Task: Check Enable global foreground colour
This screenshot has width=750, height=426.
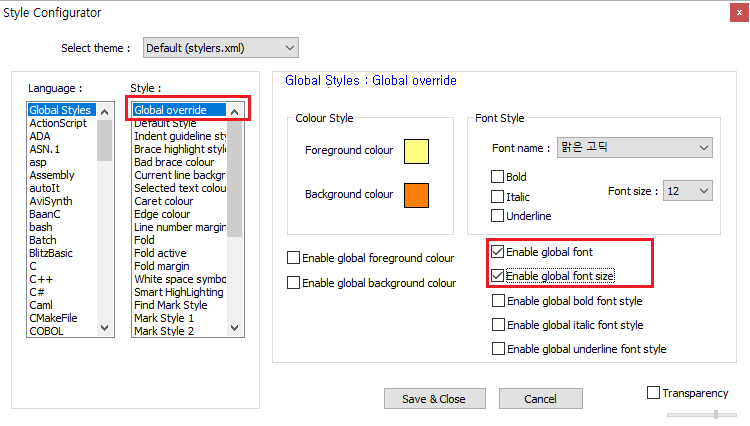Action: click(x=293, y=258)
